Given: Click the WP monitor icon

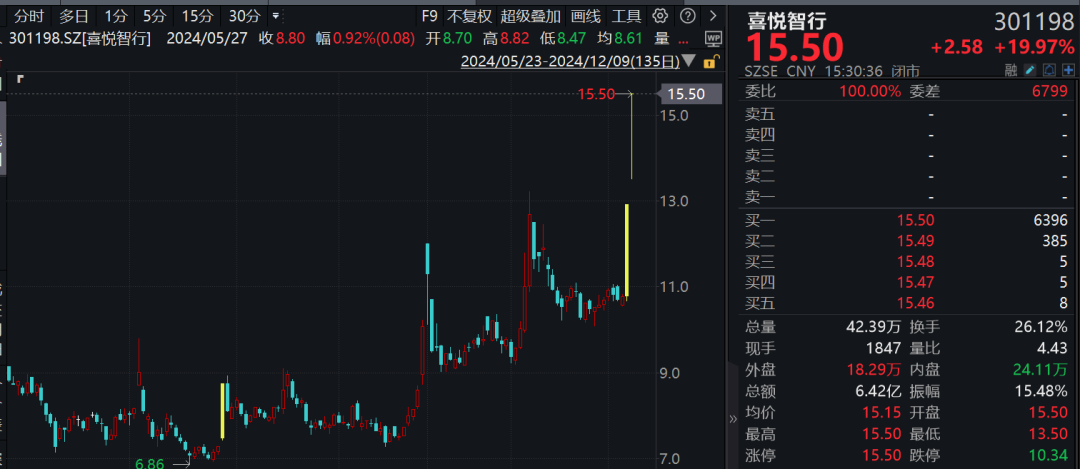Looking at the screenshot, I should tap(714, 39).
